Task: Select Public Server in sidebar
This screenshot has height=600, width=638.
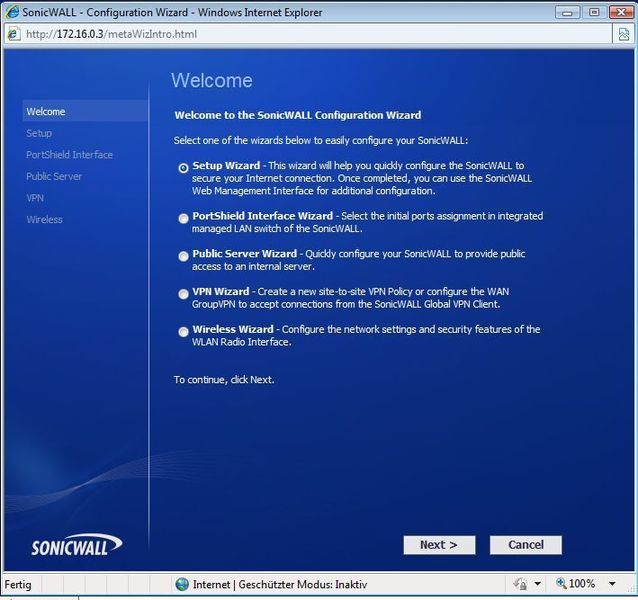Action: coord(54,176)
